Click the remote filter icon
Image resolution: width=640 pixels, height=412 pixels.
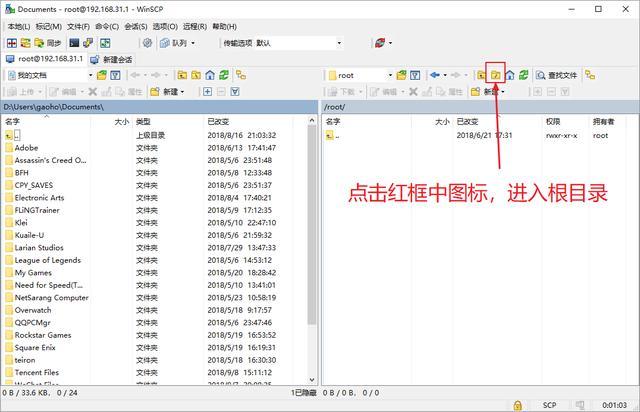tap(415, 75)
